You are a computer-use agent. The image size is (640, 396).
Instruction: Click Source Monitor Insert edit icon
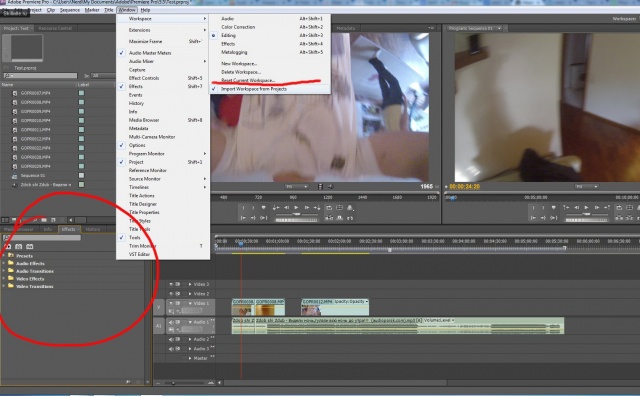(329, 218)
